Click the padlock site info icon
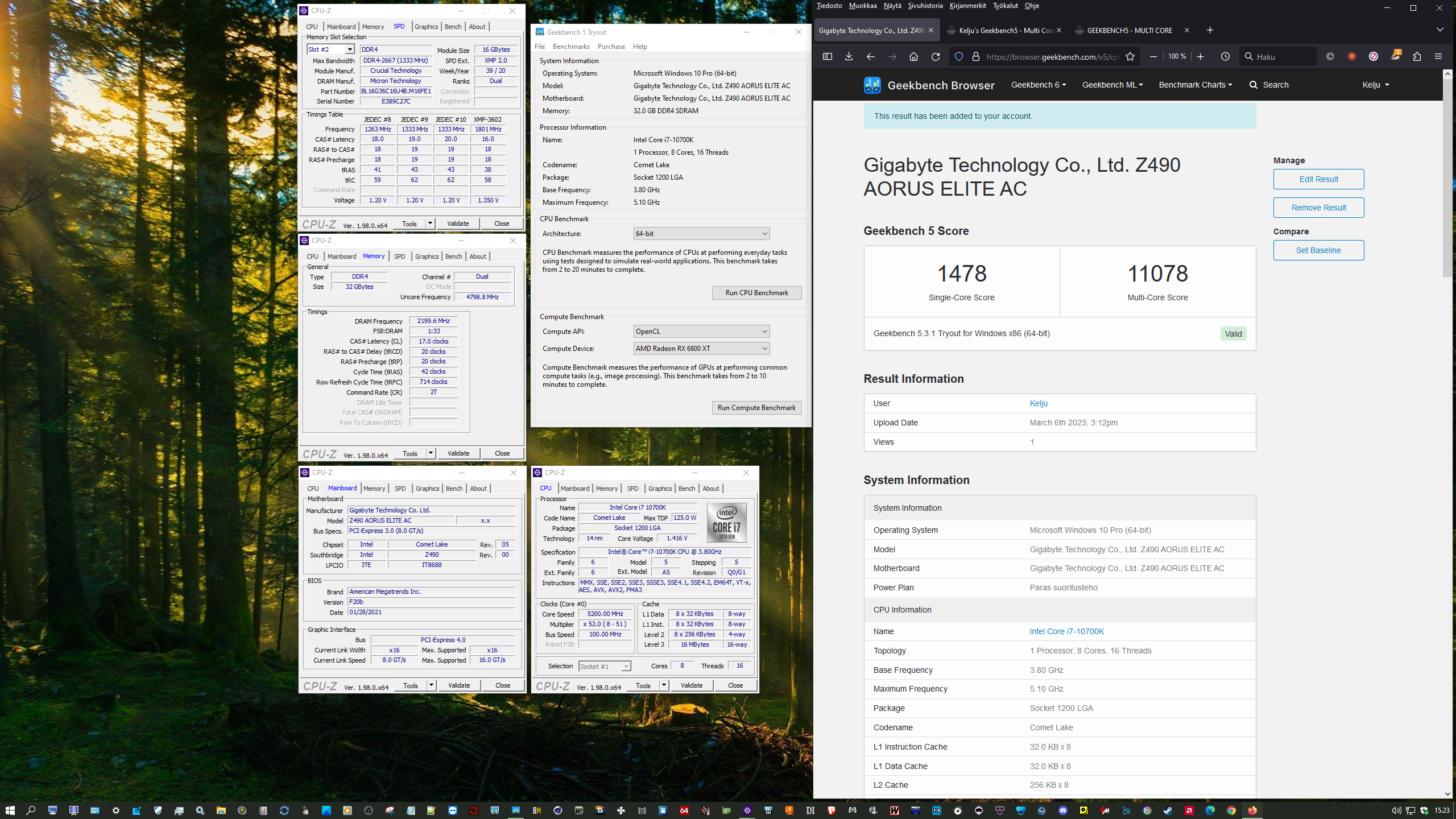The height and width of the screenshot is (819, 1456). [x=976, y=56]
